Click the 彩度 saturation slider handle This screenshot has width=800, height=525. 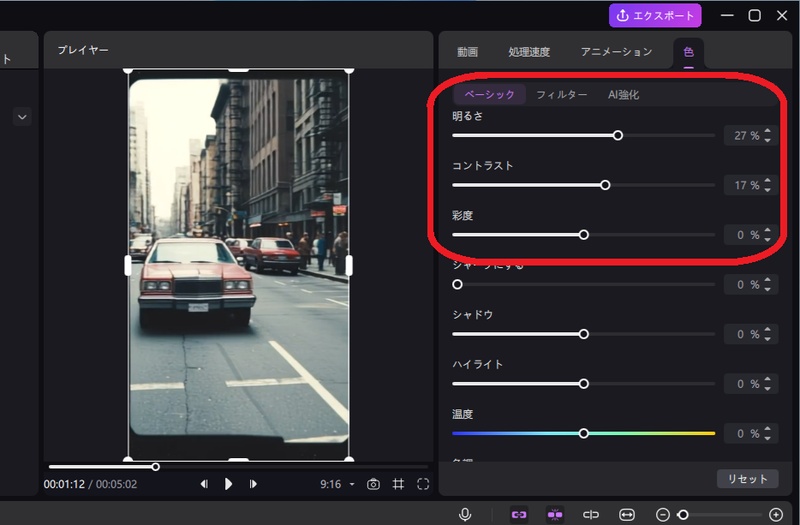(x=584, y=235)
